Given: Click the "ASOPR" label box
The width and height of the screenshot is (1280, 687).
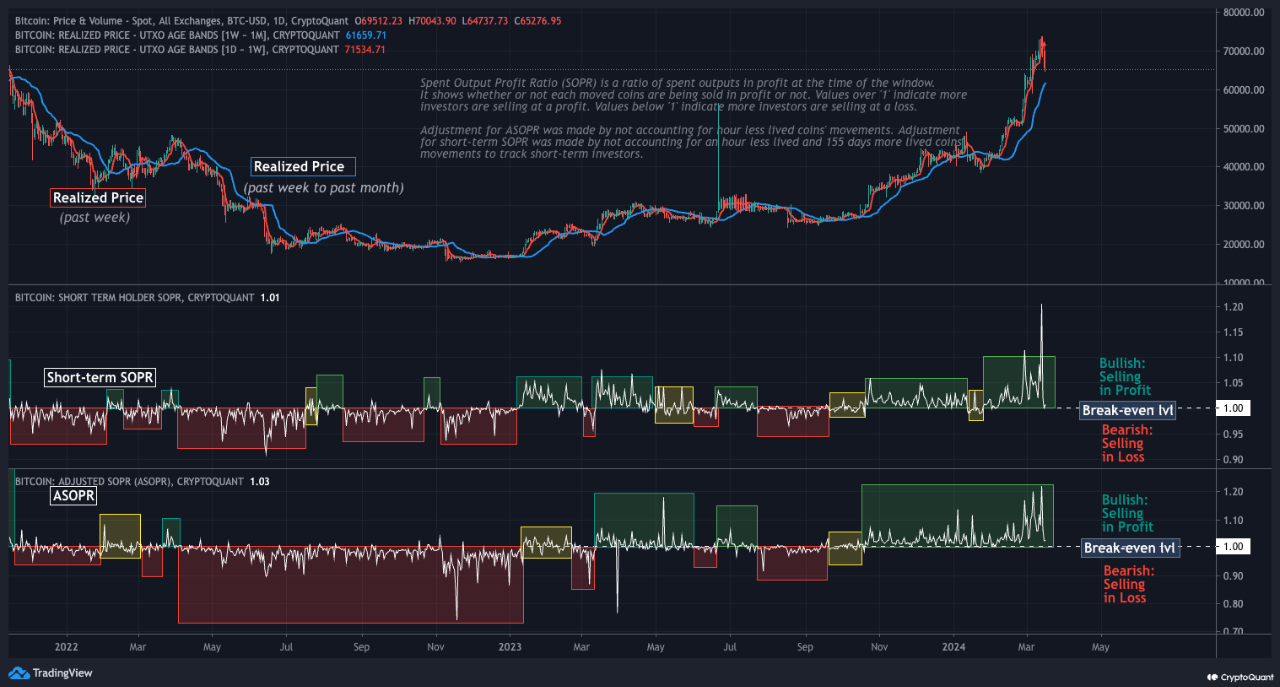Looking at the screenshot, I should tap(73, 495).
